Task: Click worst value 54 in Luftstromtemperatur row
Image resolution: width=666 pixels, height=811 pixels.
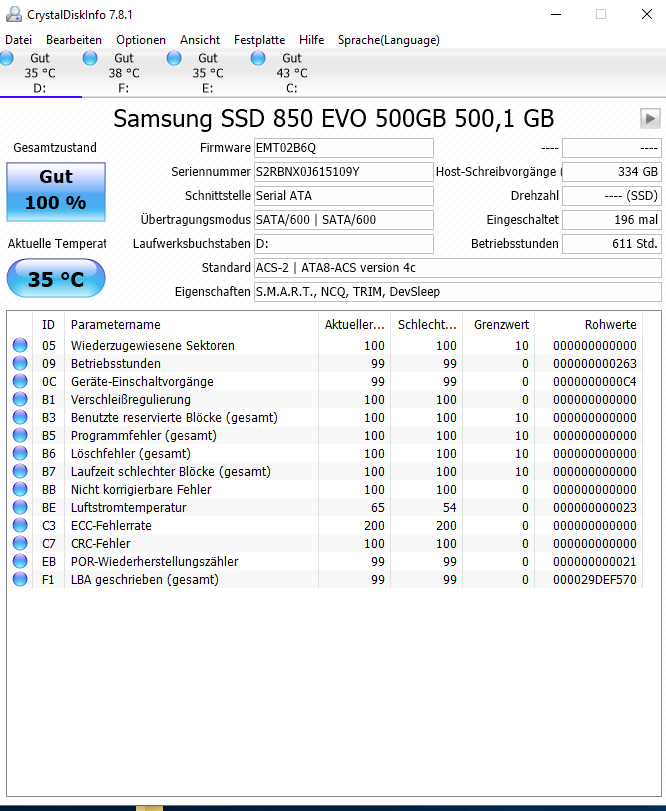Action: [x=449, y=507]
